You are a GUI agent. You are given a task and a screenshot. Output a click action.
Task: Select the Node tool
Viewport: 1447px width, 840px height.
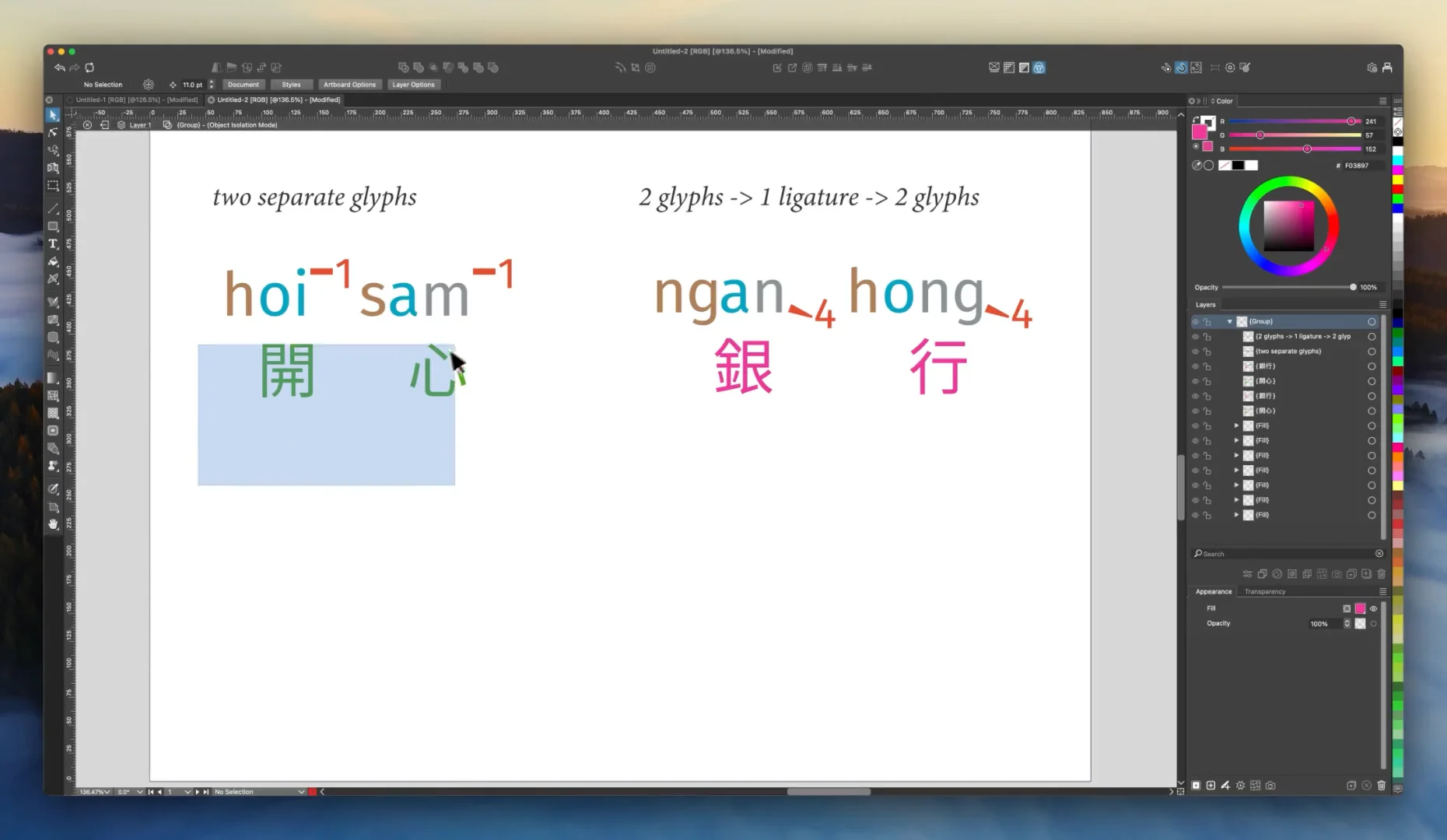tap(53, 133)
